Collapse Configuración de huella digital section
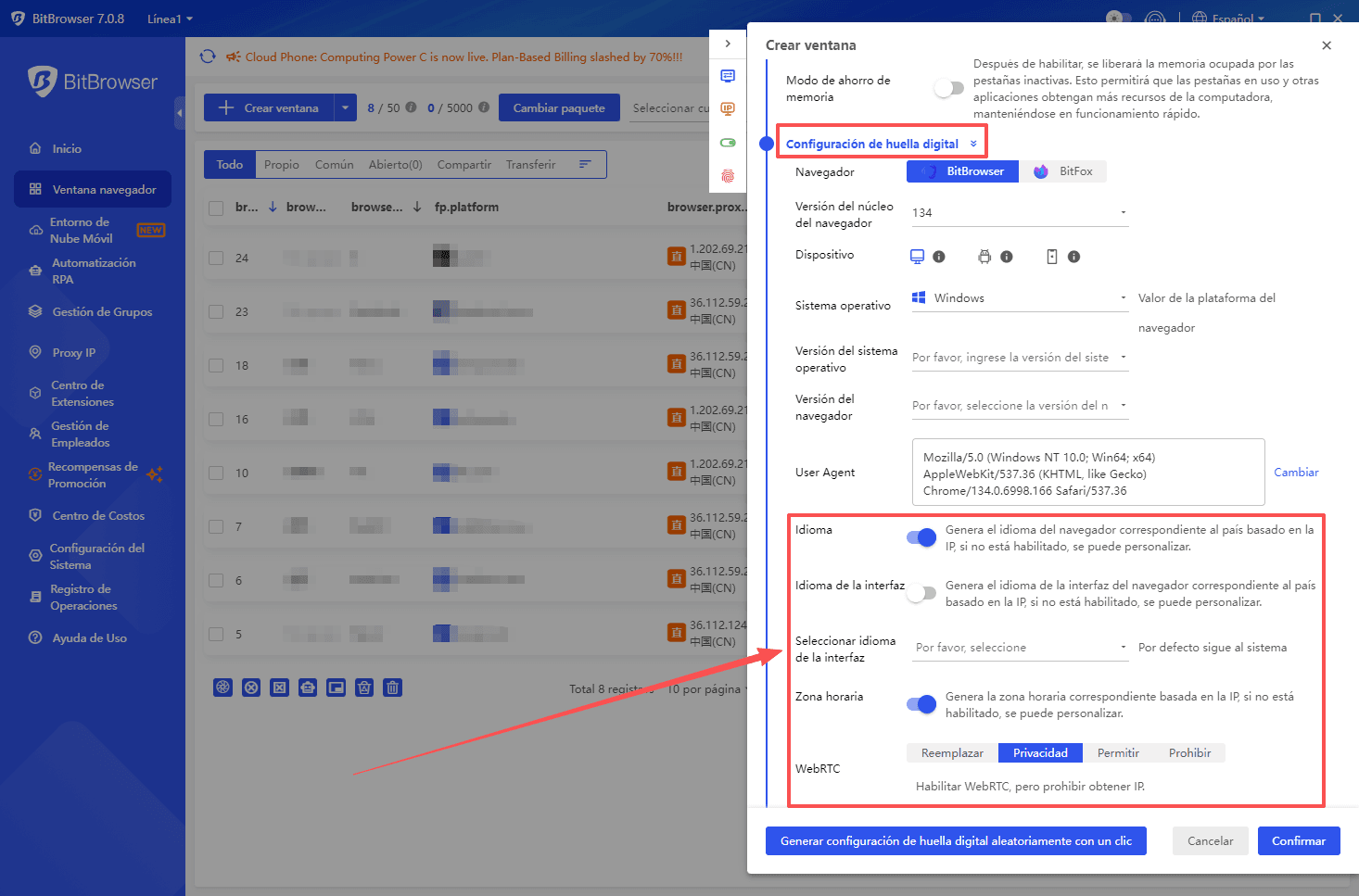1359x896 pixels. 972,143
